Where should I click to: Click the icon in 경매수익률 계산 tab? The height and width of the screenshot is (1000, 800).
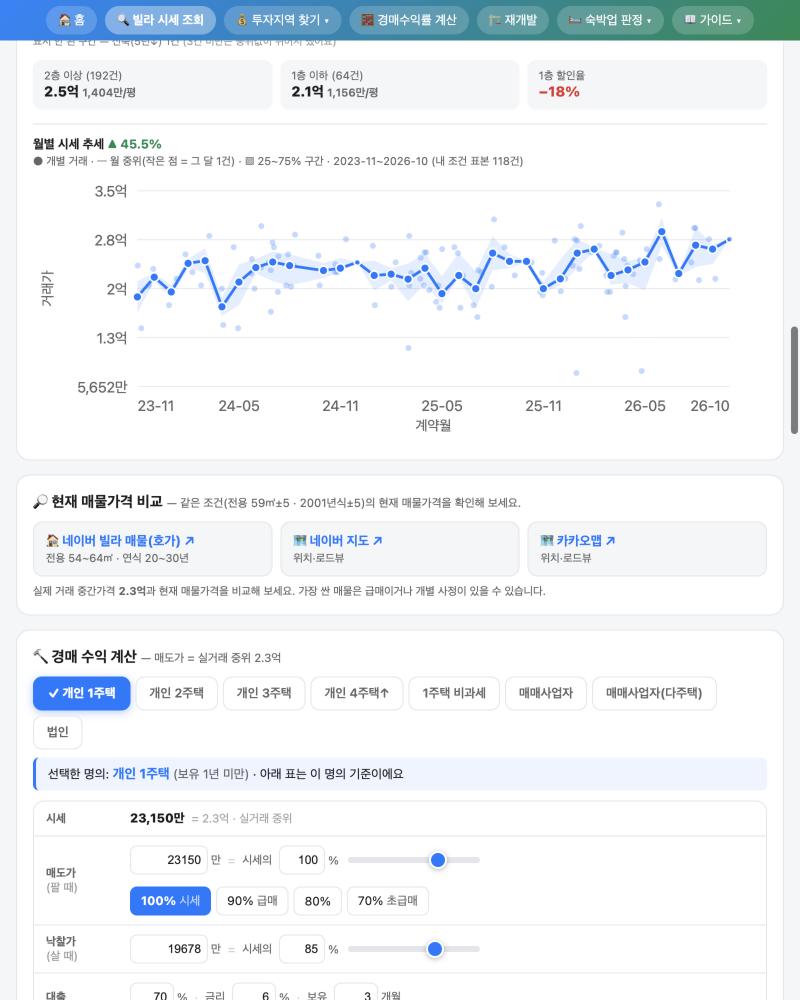click(x=367, y=20)
